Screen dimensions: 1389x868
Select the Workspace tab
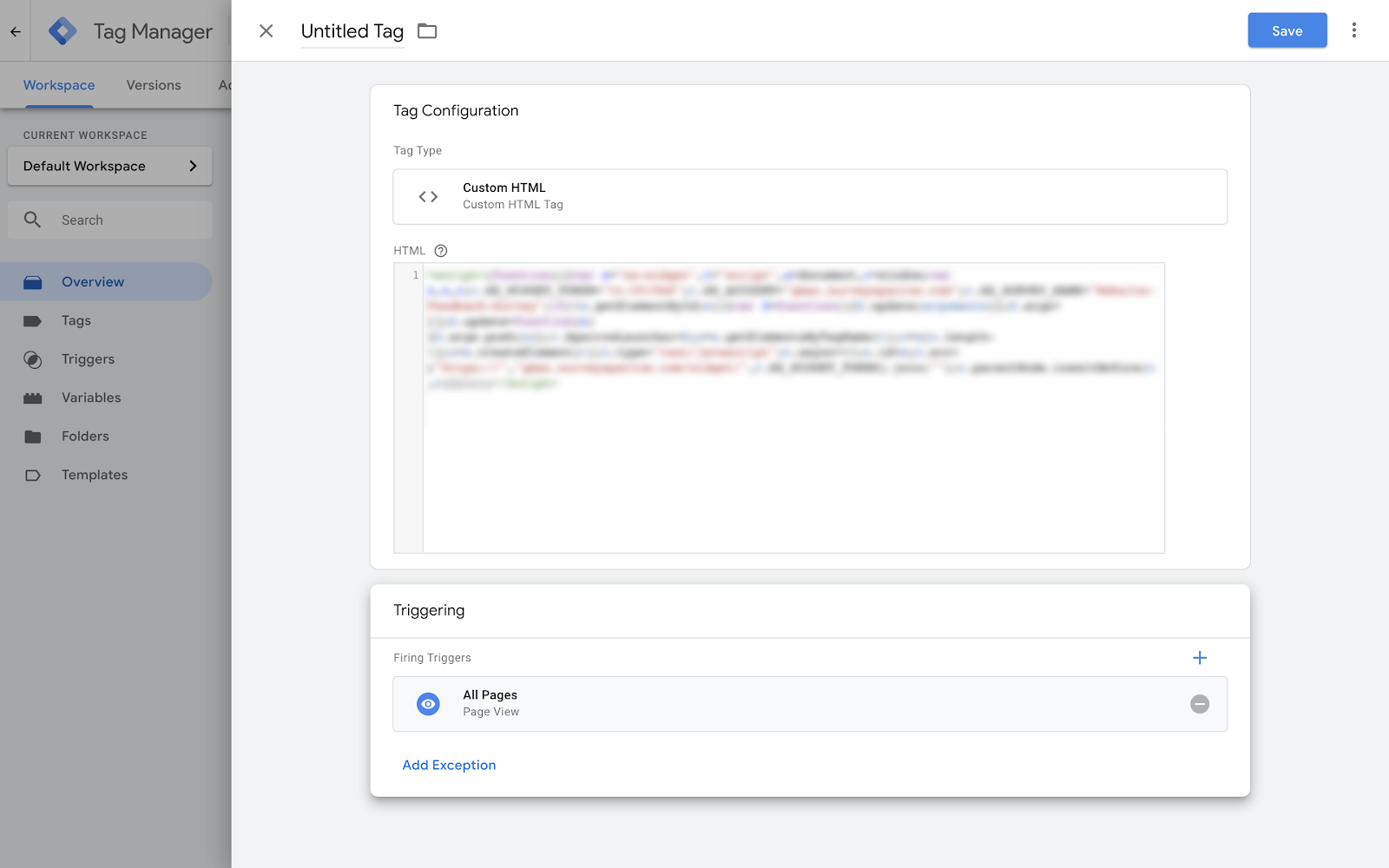tap(59, 85)
